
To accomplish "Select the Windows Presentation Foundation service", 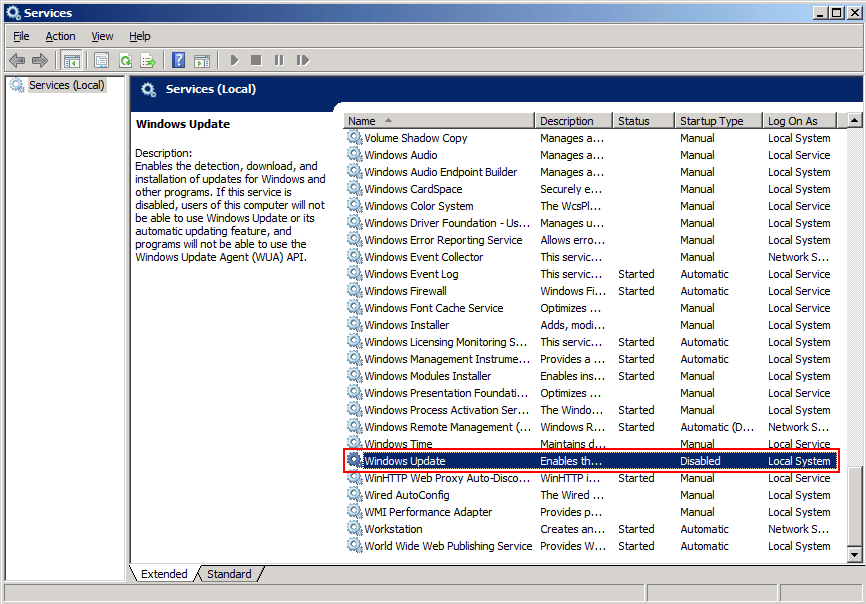I will [446, 393].
